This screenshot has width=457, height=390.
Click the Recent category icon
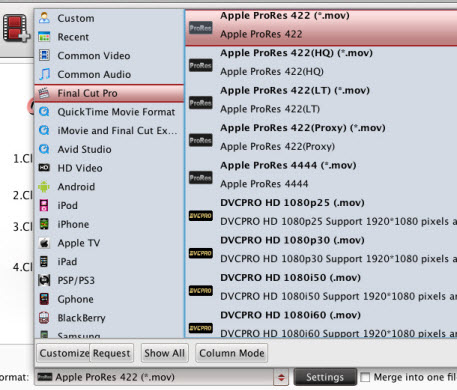pos(44,36)
